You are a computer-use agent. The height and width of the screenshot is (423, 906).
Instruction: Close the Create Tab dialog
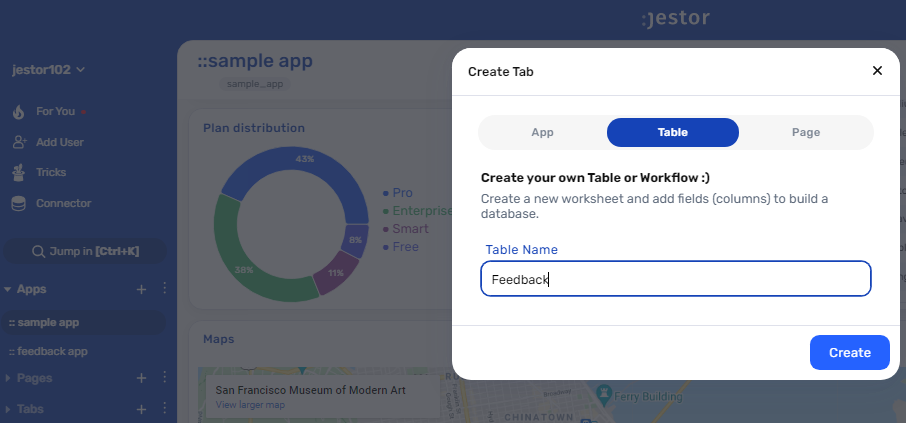(877, 70)
